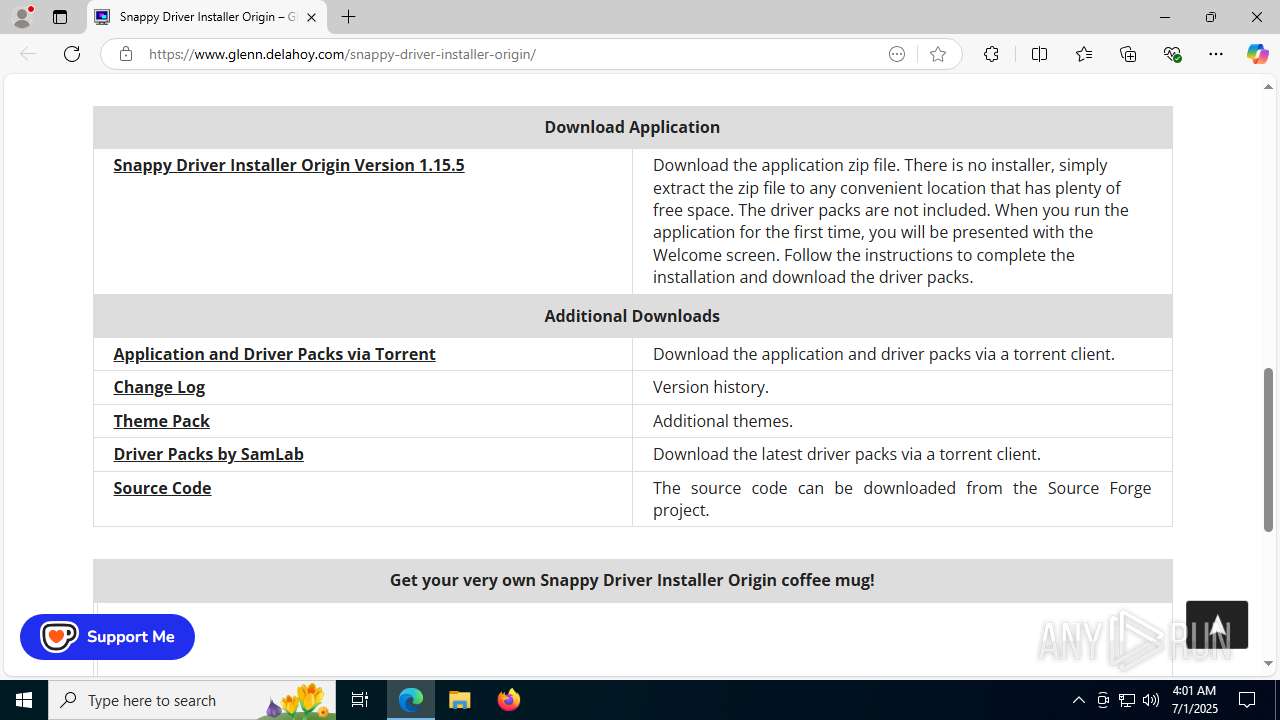This screenshot has height=720, width=1280.
Task: Open Copilot sidebar
Action: tap(1257, 54)
